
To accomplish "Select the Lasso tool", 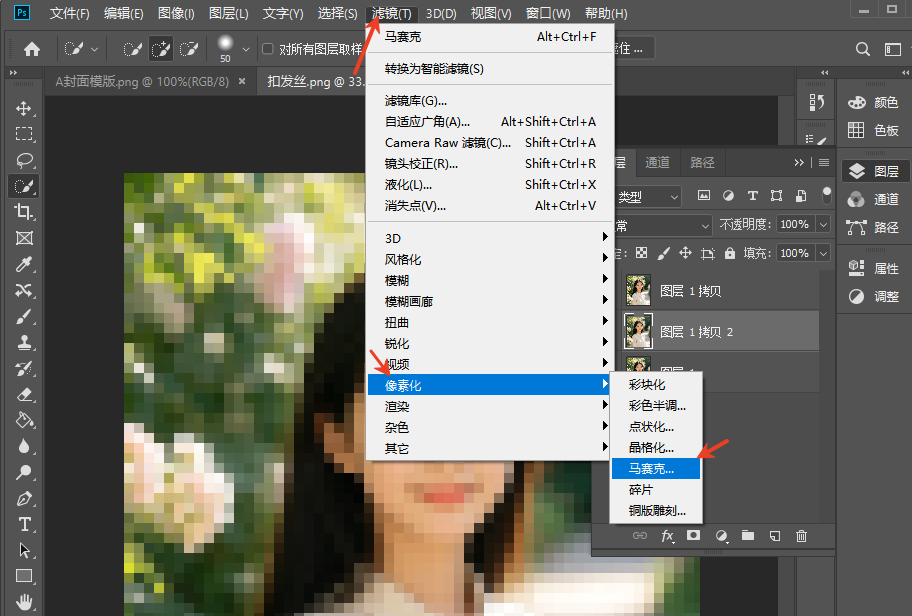I will pyautogui.click(x=24, y=160).
